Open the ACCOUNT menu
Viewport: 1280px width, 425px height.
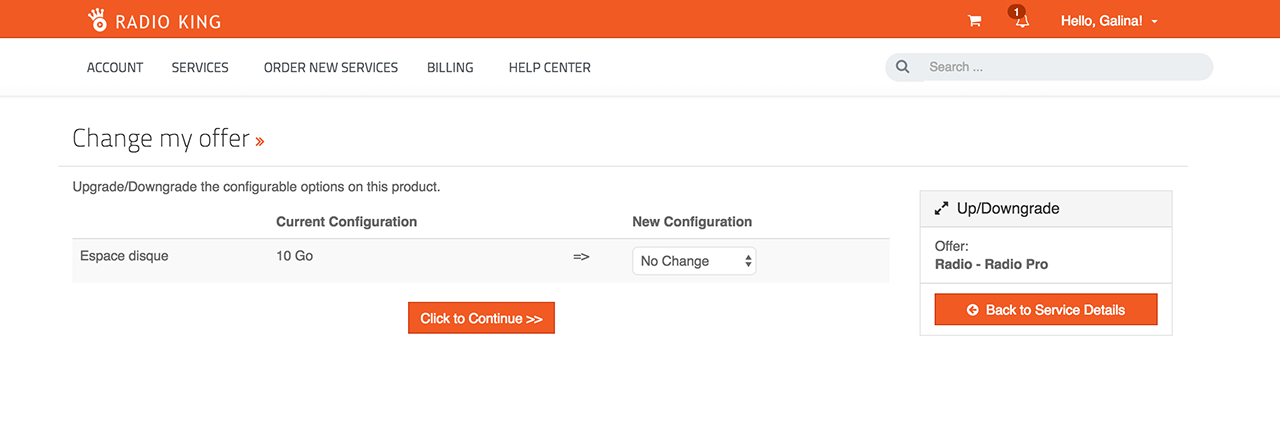tap(115, 68)
